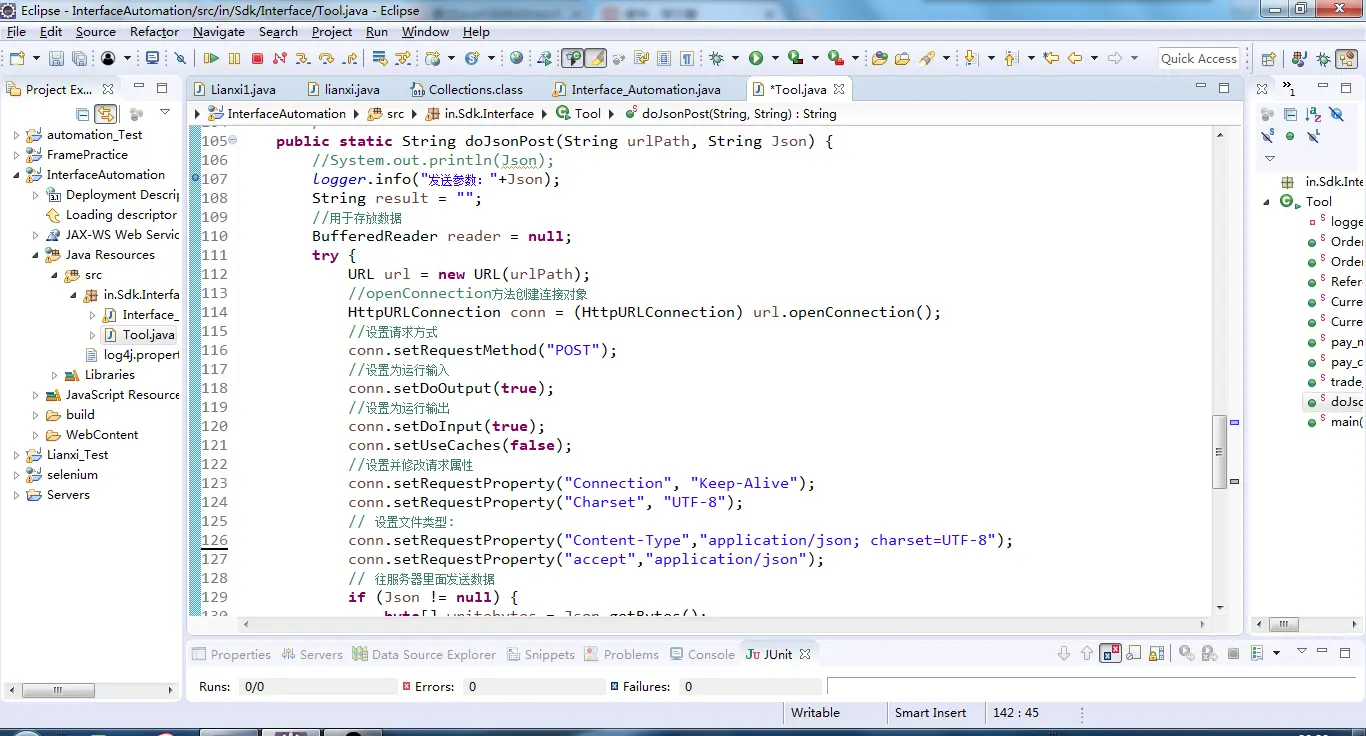Click the Suspend debug icon
Screen dimensions: 1366x736
pyautogui.click(x=234, y=59)
